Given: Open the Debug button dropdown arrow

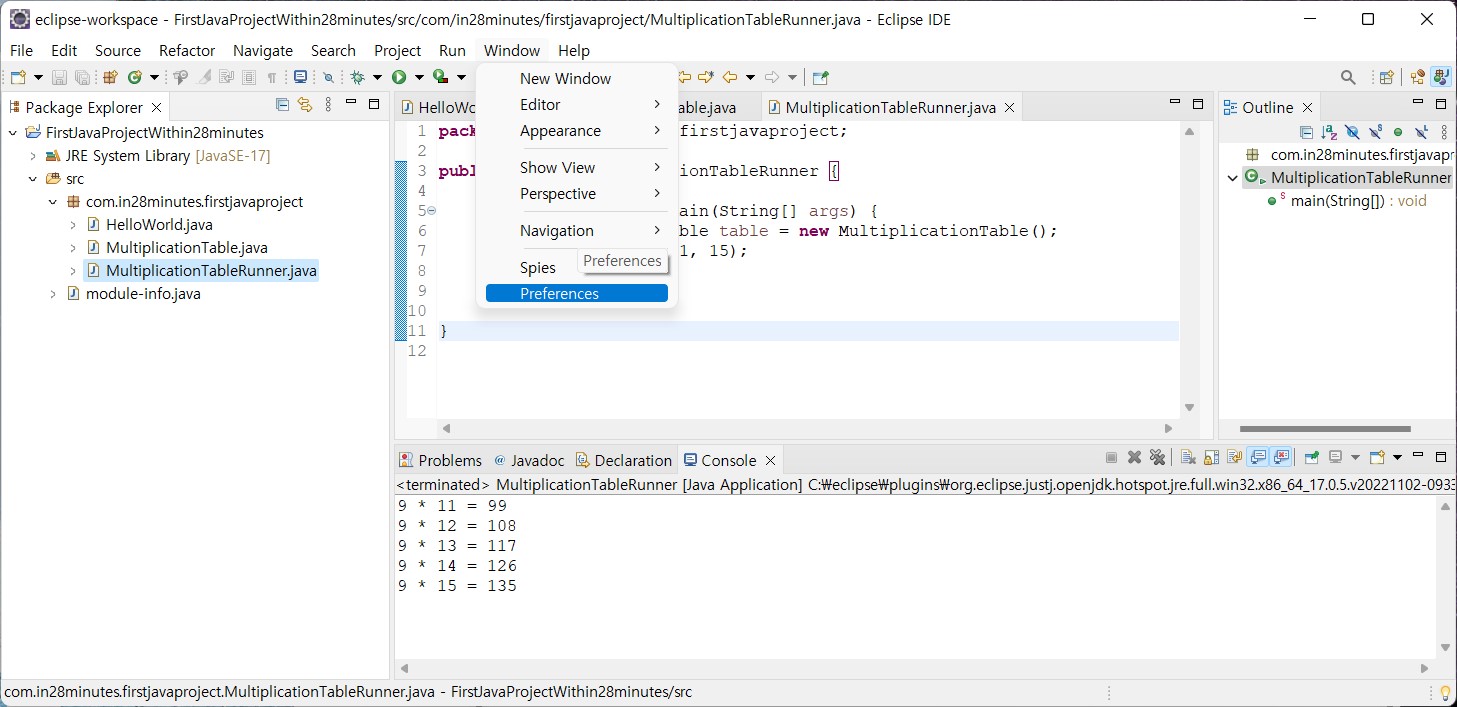Looking at the screenshot, I should point(377,77).
